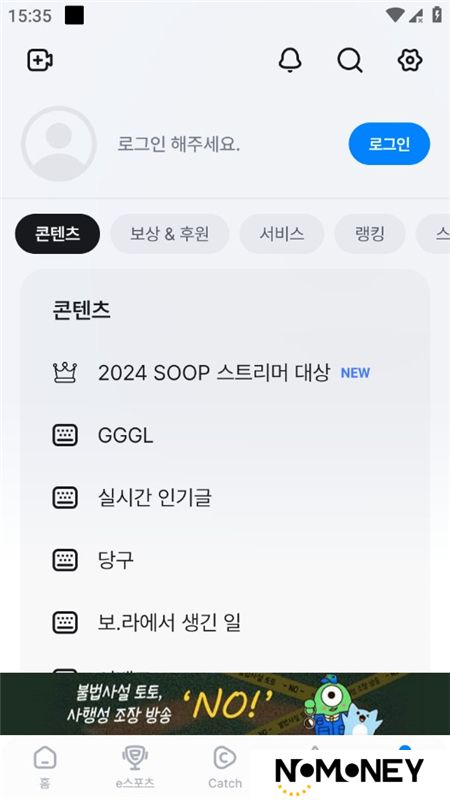Tap the magnifier search icon
Screen dimensions: 450x800
350,61
